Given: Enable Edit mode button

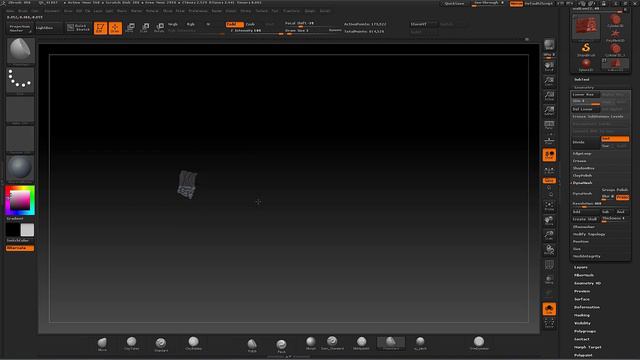Looking at the screenshot, I should [x=100, y=28].
